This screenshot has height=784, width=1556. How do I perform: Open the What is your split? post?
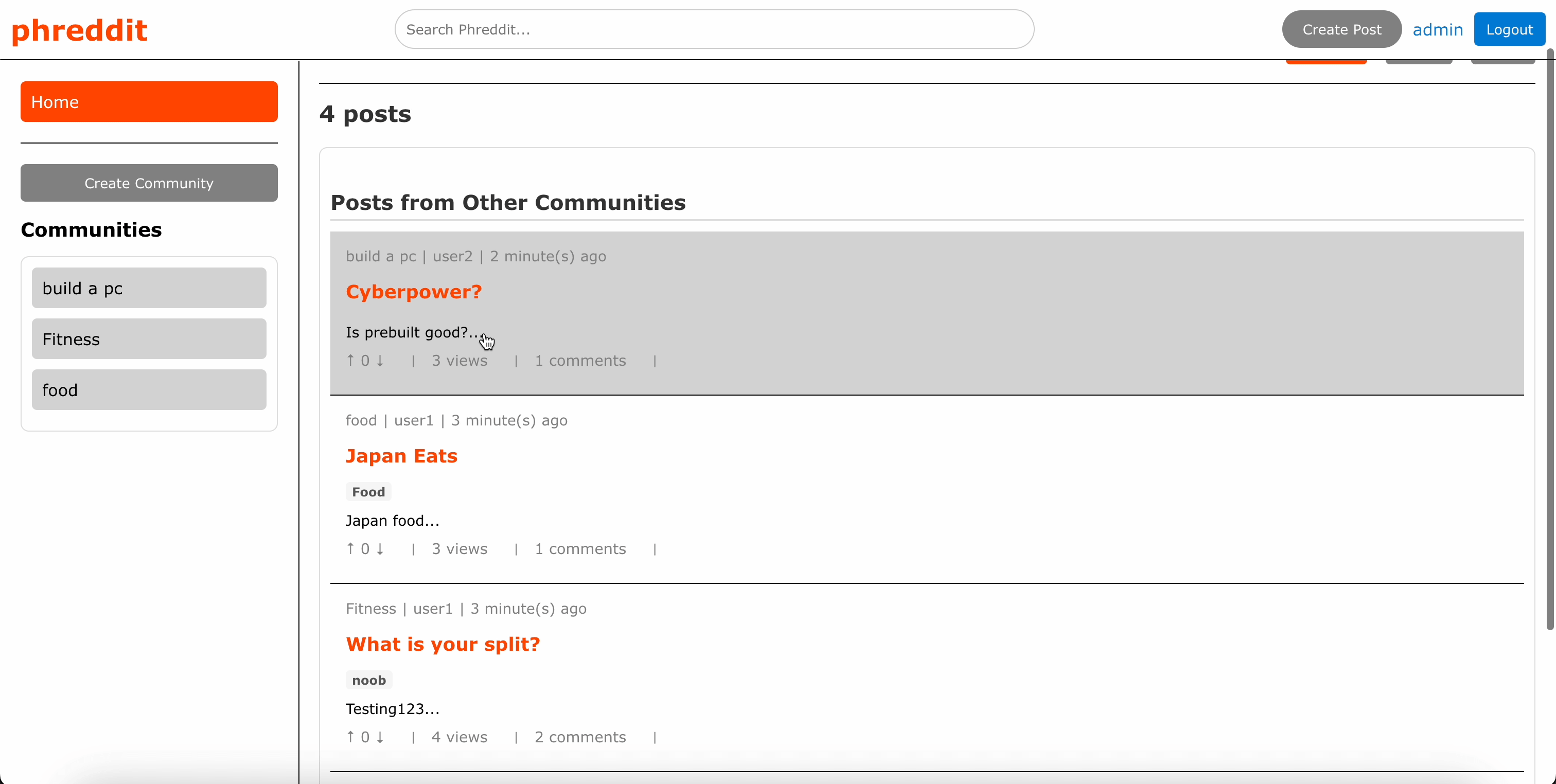click(443, 644)
